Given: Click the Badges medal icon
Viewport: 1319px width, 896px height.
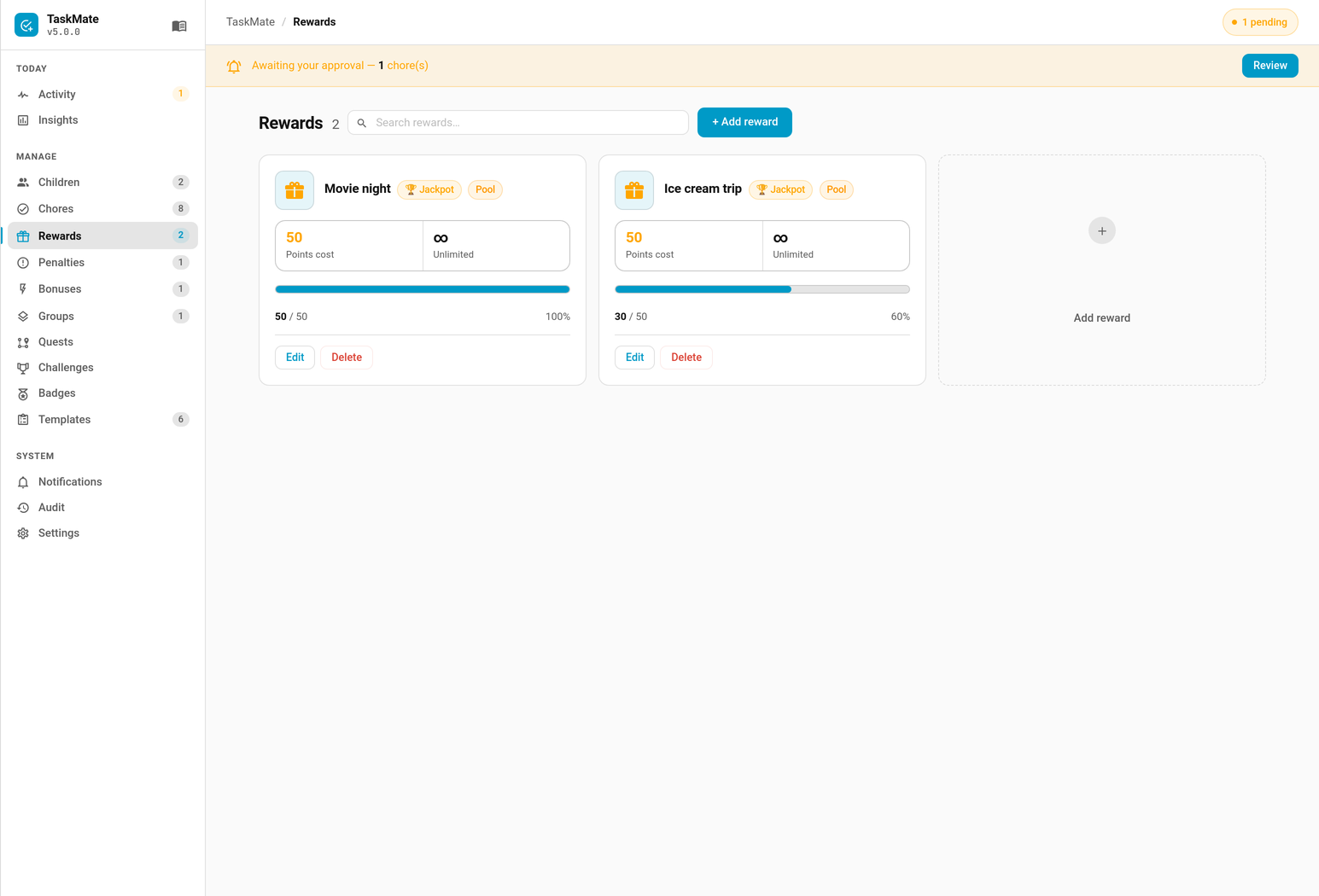Looking at the screenshot, I should 23,393.
